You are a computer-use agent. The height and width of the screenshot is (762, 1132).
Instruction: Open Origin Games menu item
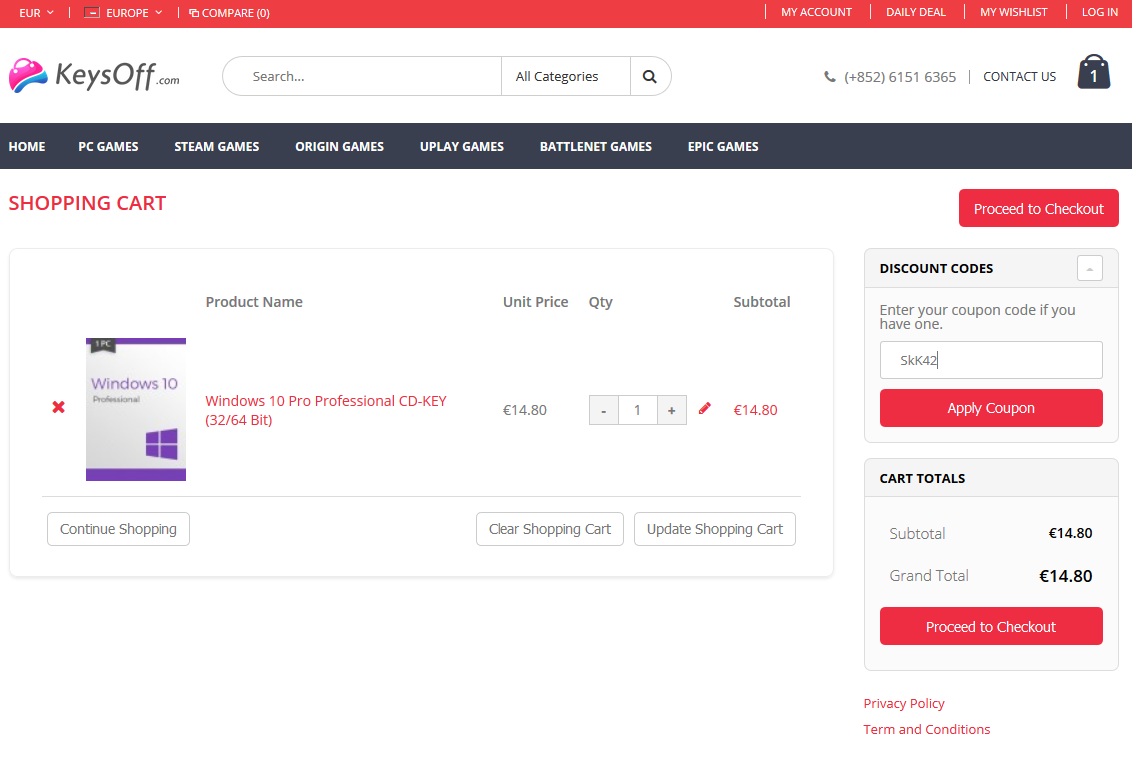point(339,147)
